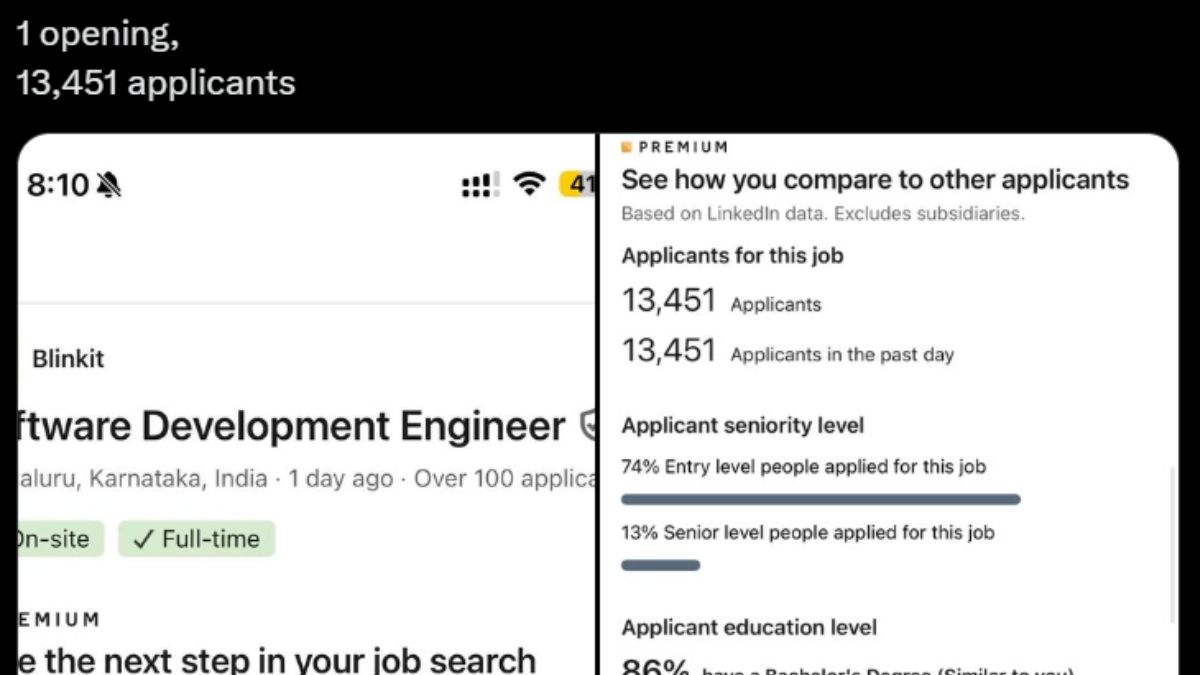Select the Full-time job type chip
This screenshot has height=675, width=1200.
tap(196, 540)
